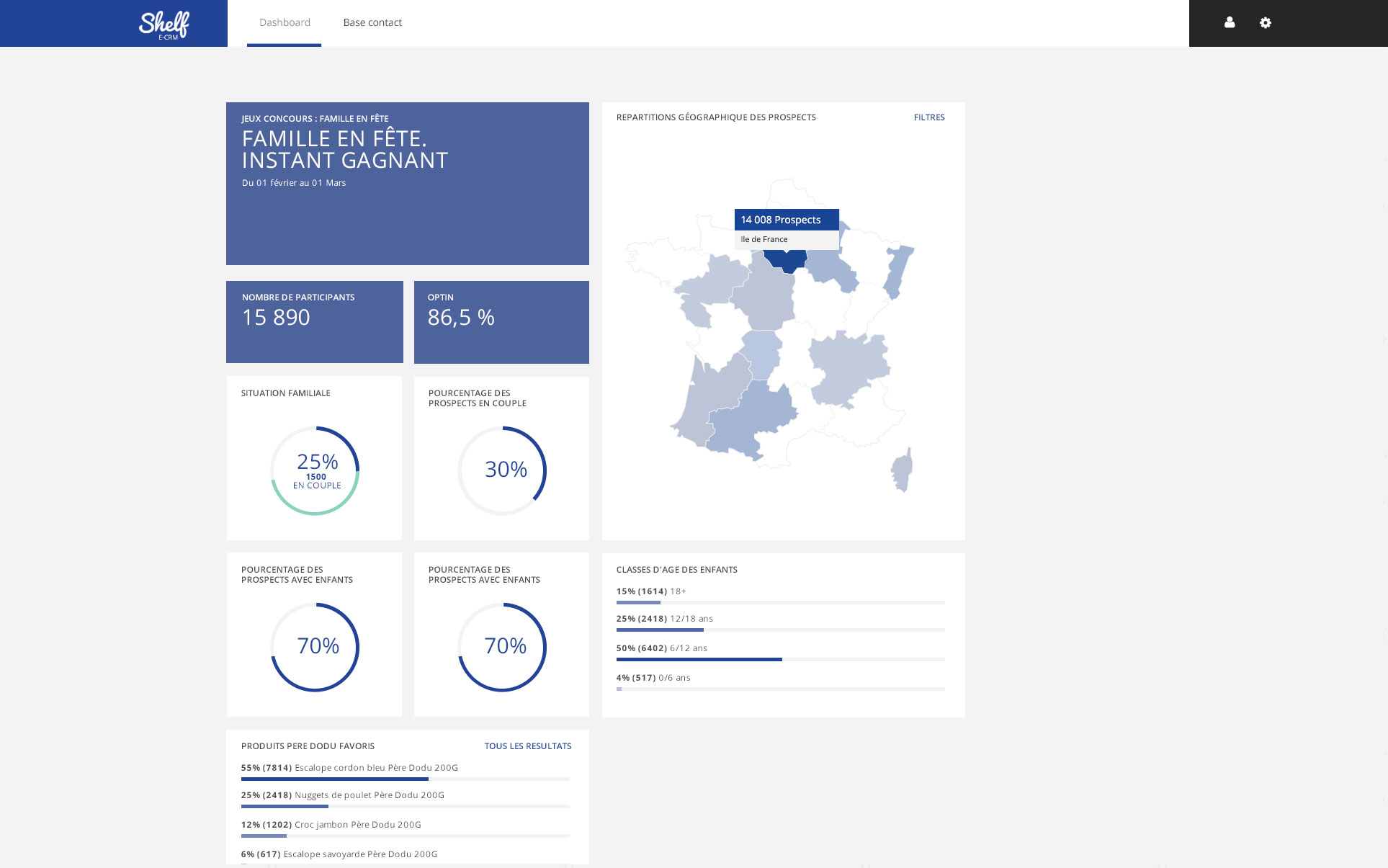The height and width of the screenshot is (868, 1388).
Task: Click the 14 008 Prospects tooltip
Action: click(x=786, y=220)
